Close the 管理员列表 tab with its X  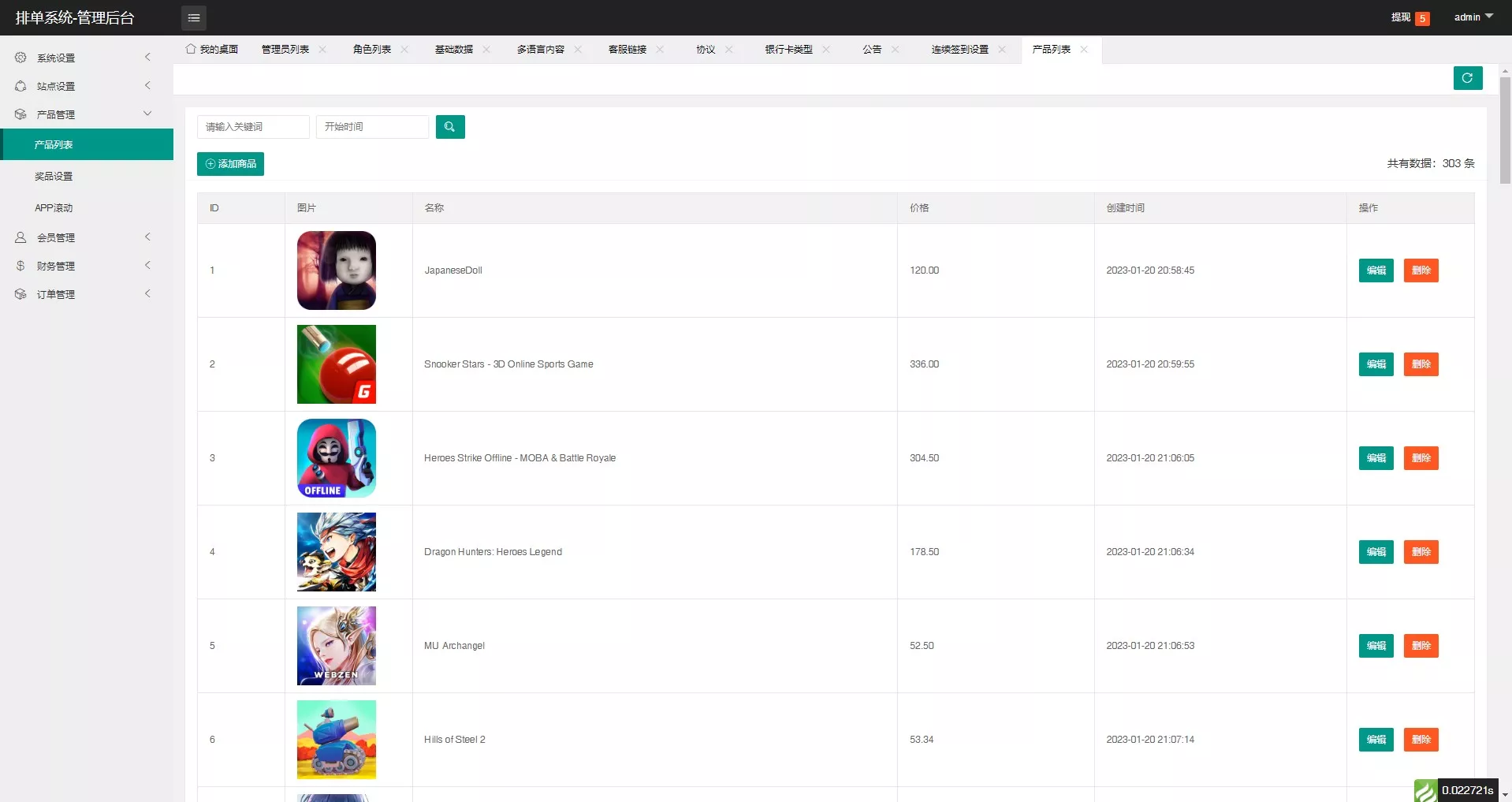322,50
